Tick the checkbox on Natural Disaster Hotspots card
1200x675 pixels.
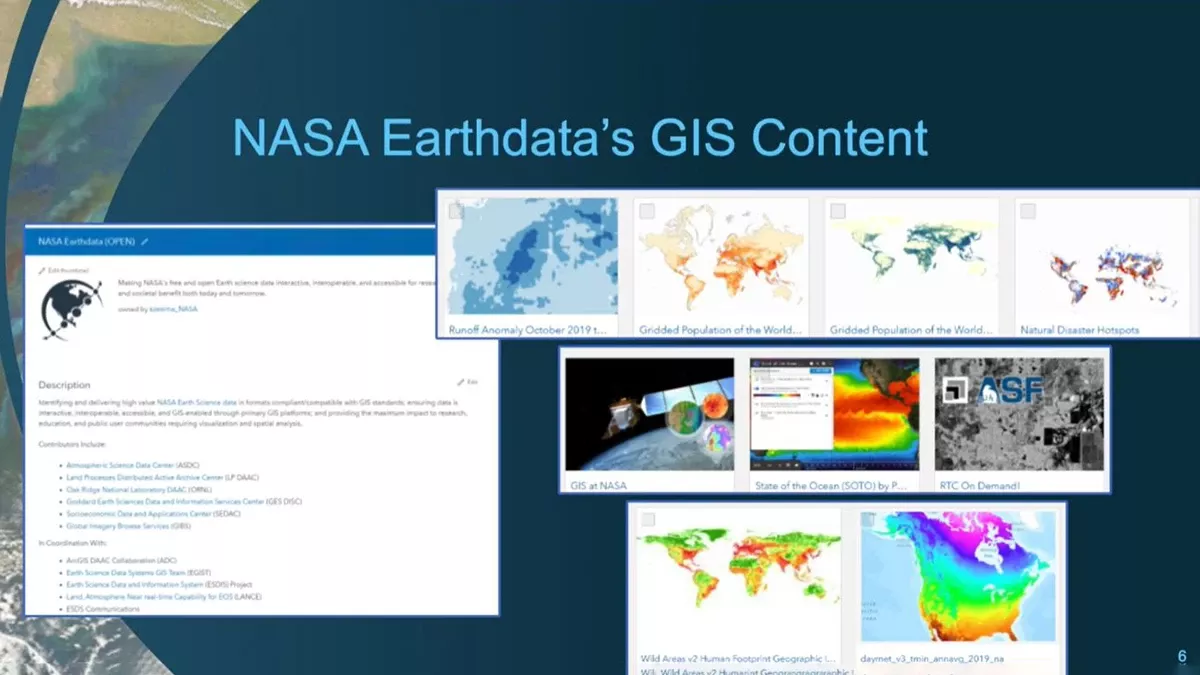pos(1028,211)
